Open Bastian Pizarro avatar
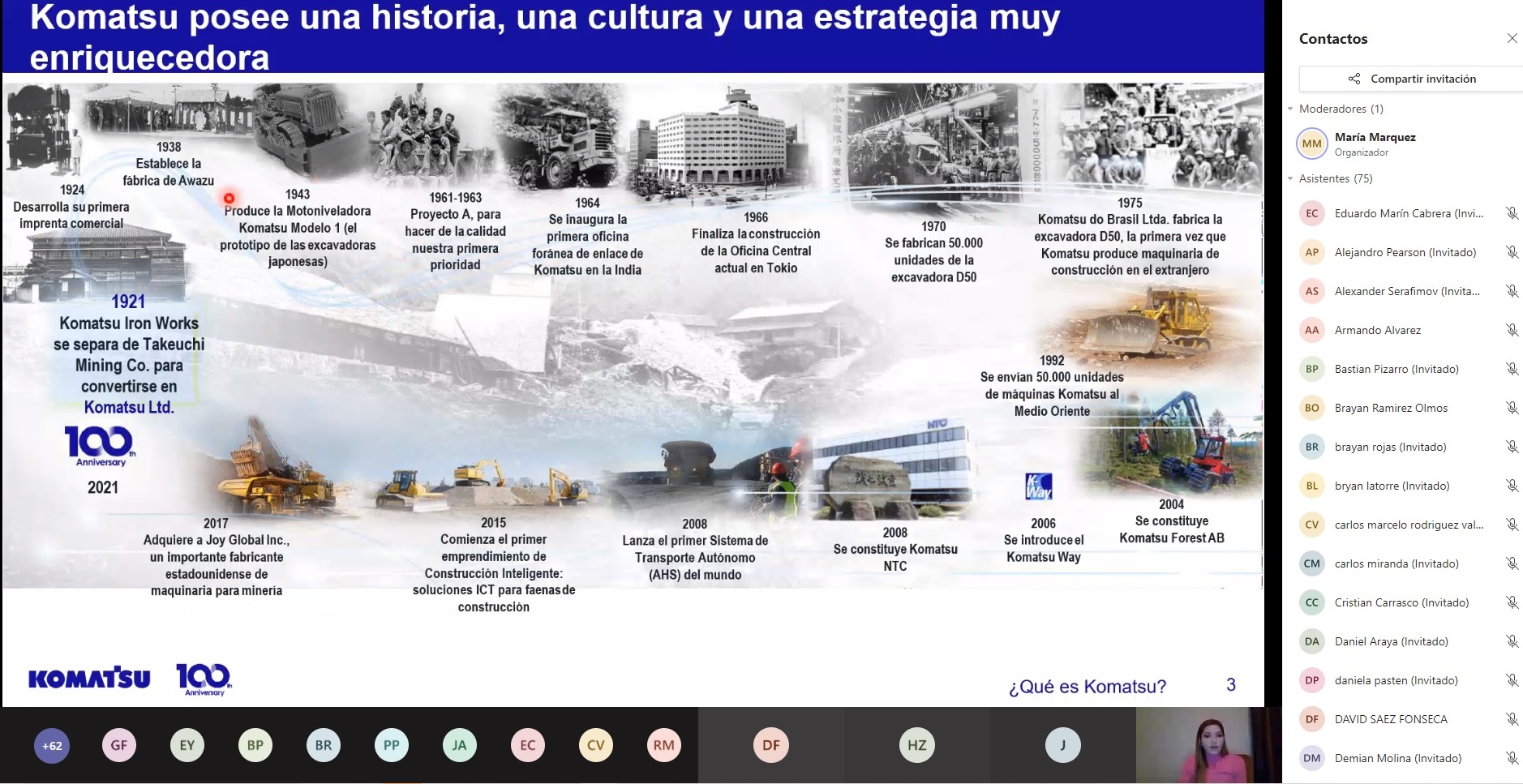This screenshot has height=784, width=1523. coord(1312,369)
